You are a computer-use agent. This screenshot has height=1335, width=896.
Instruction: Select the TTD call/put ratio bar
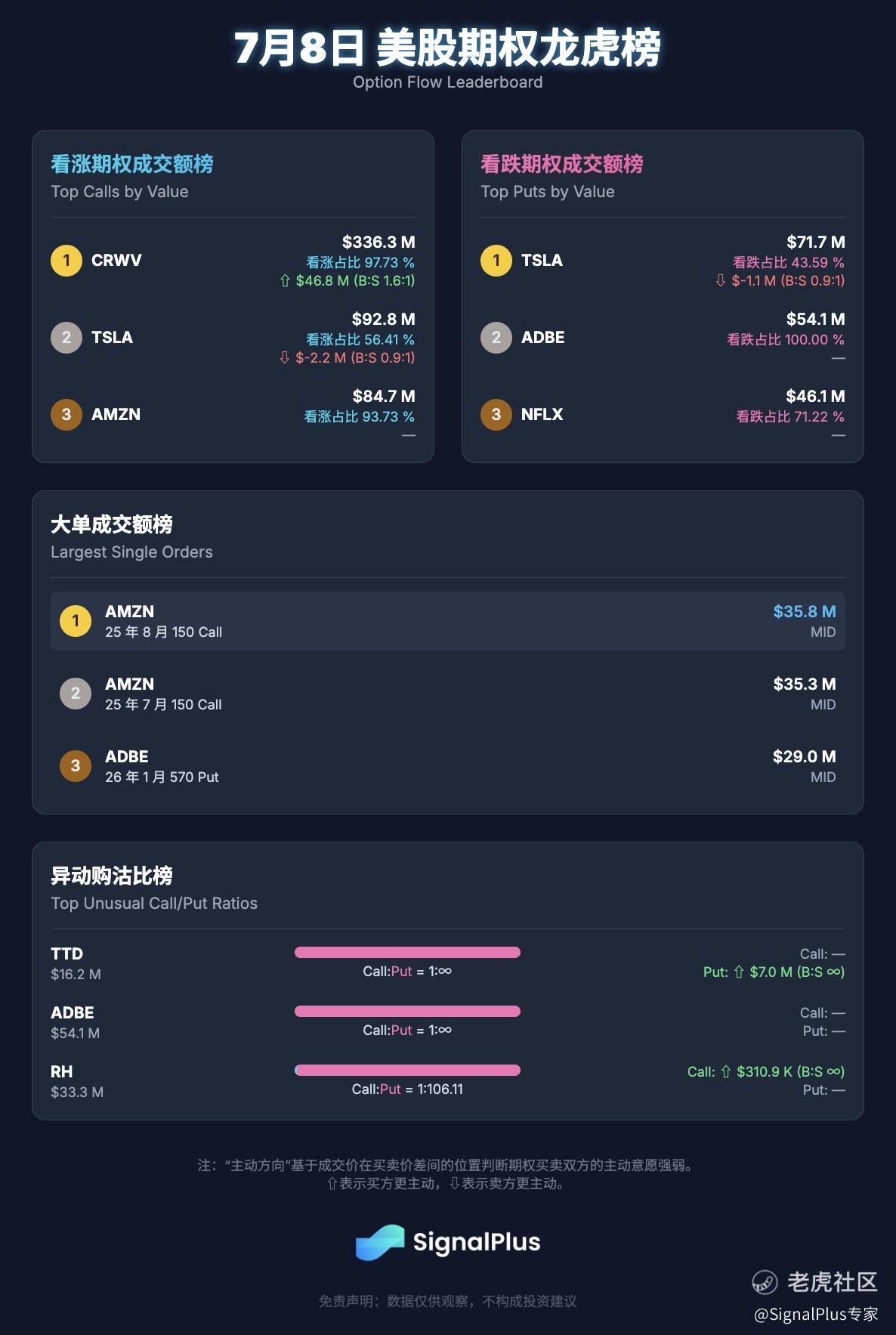point(407,953)
